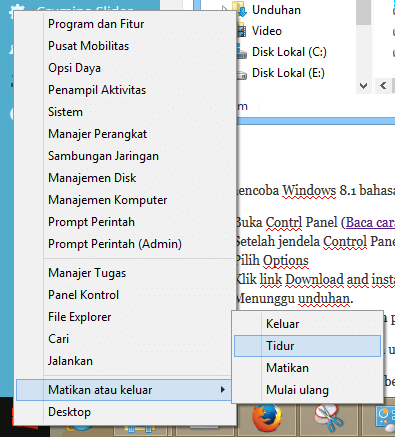Viewport: 395px width, 437px height.
Task: Click the Explorer navigation pane scrollbar thumb
Action: pyautogui.click(x=364, y=12)
